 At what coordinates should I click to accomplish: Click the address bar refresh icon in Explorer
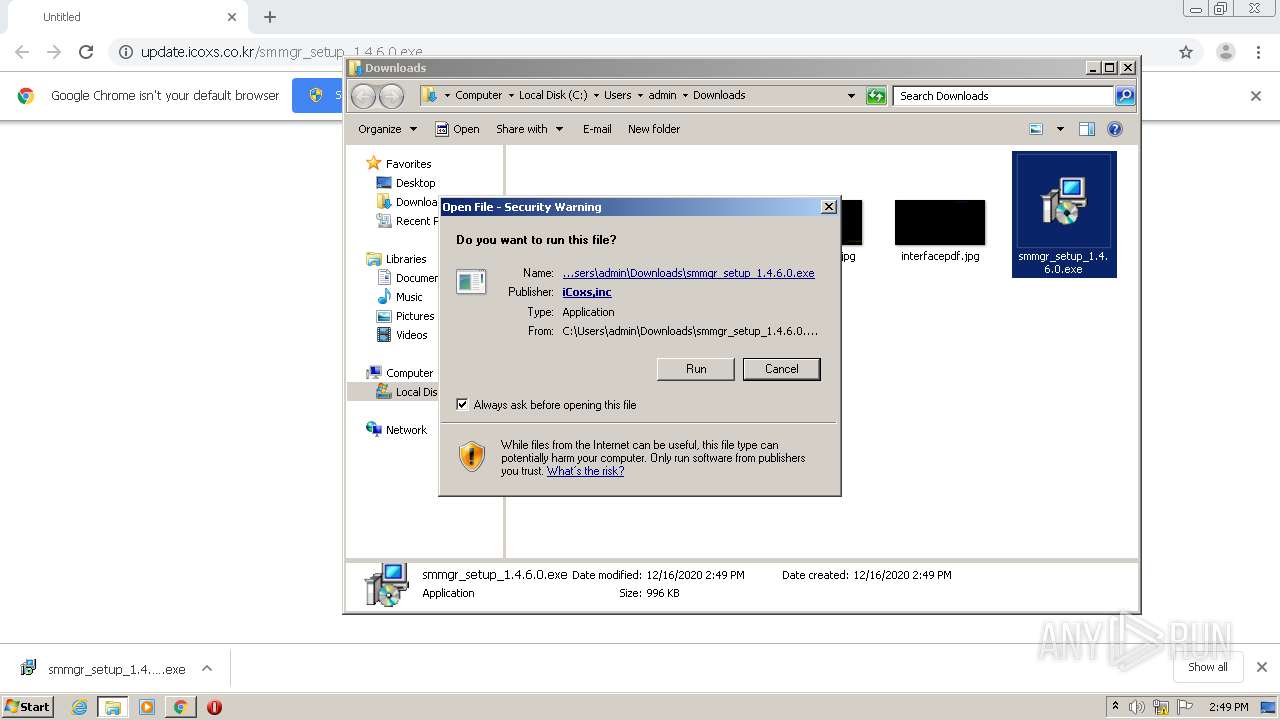click(876, 96)
